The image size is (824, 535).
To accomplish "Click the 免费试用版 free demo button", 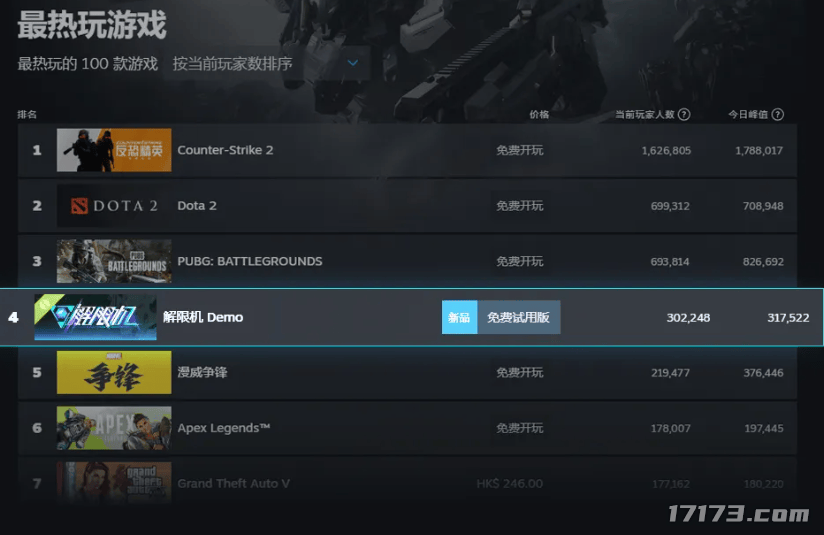I will (x=519, y=317).
